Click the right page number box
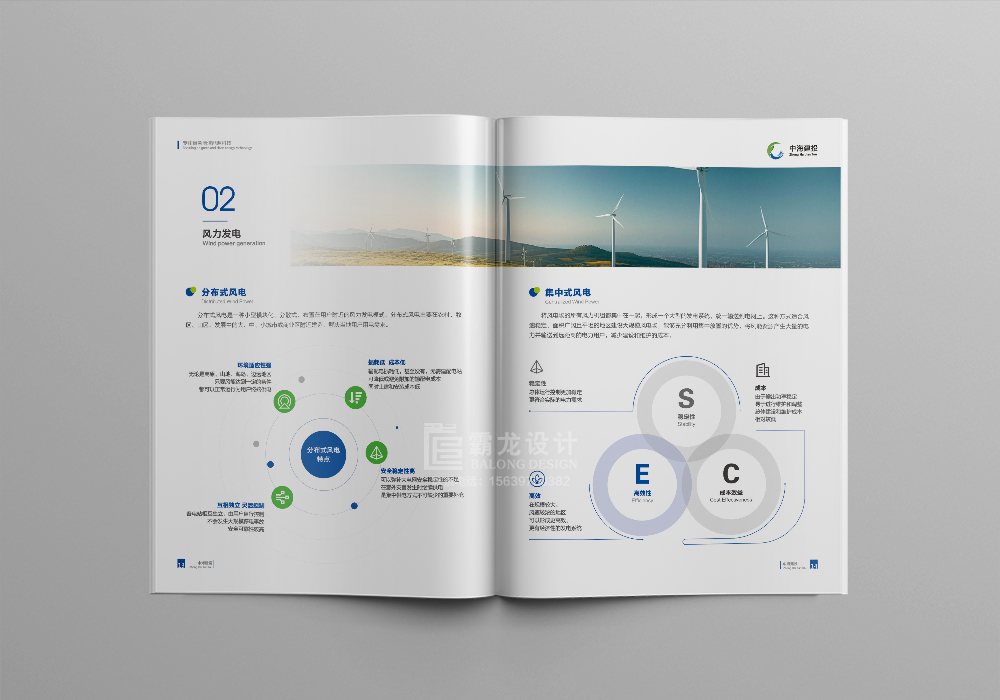The height and width of the screenshot is (700, 1000). (814, 566)
